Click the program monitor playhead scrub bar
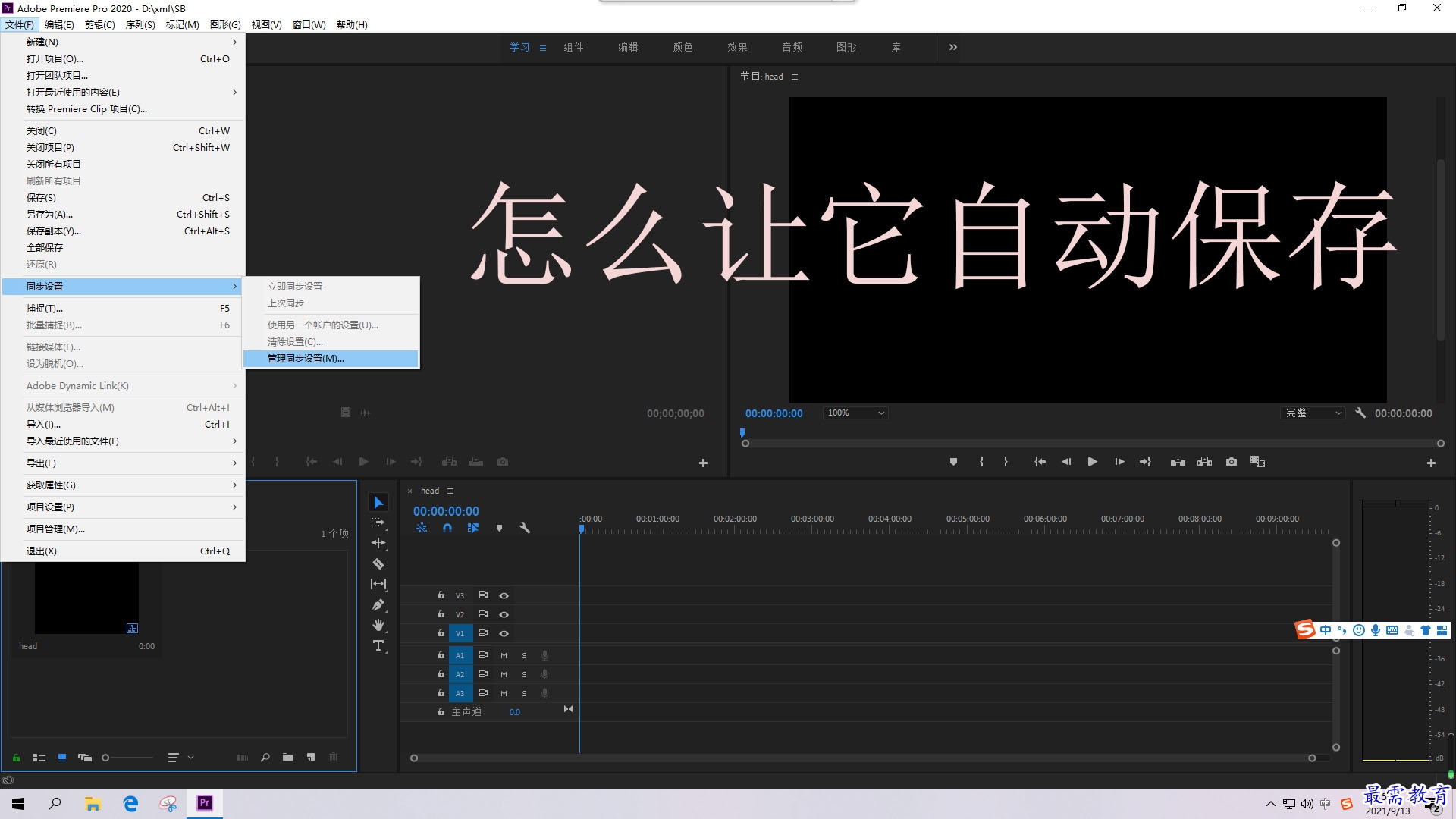This screenshot has height=819, width=1456. pos(1093,443)
